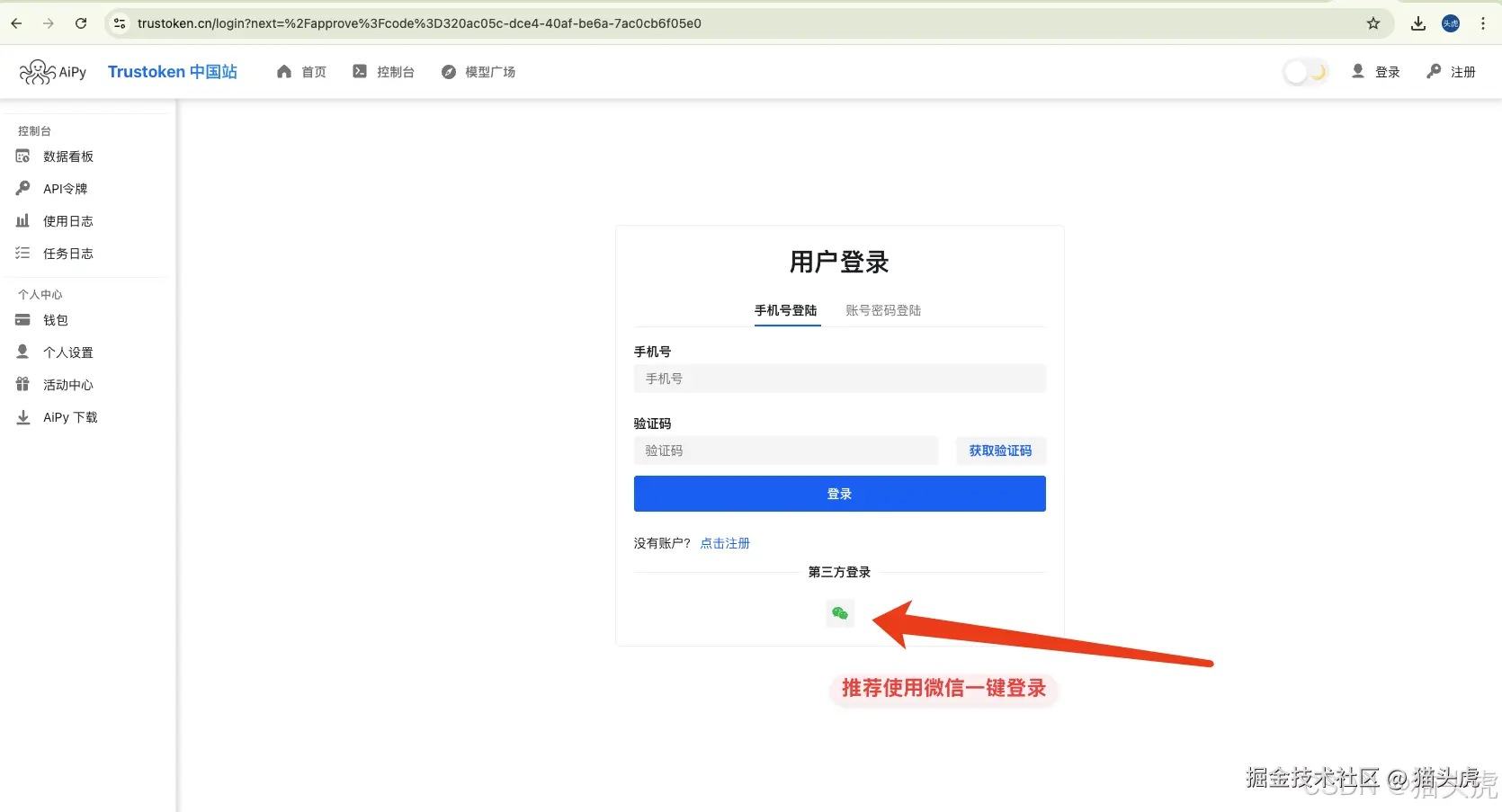Open the 使用日志 usage log
Viewport: 1502px width, 812px height.
[67, 220]
